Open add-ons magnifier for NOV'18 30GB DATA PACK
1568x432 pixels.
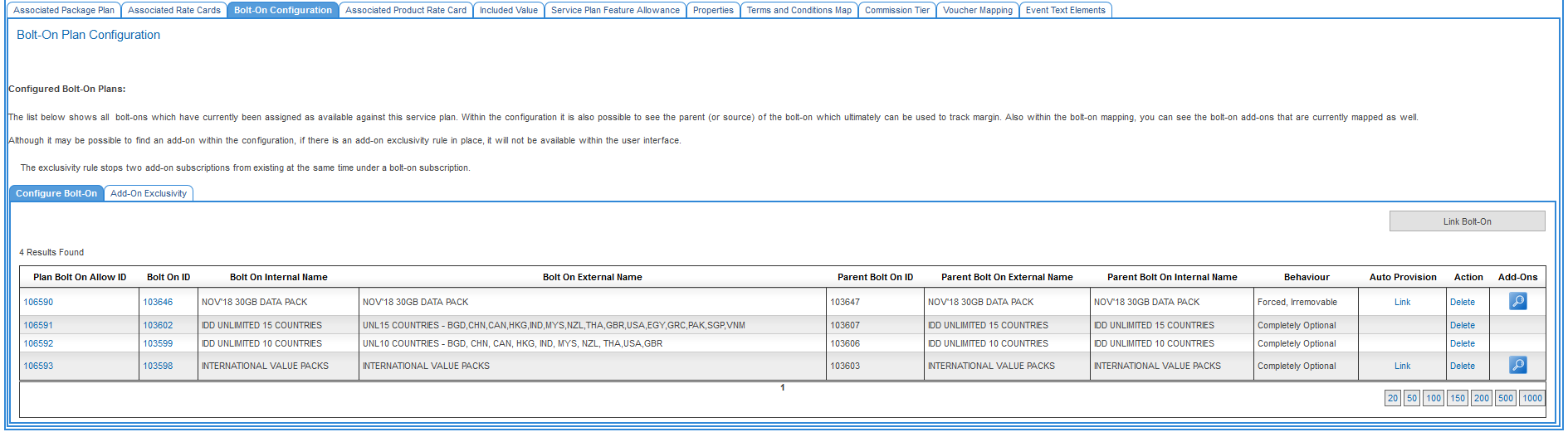click(x=1517, y=302)
